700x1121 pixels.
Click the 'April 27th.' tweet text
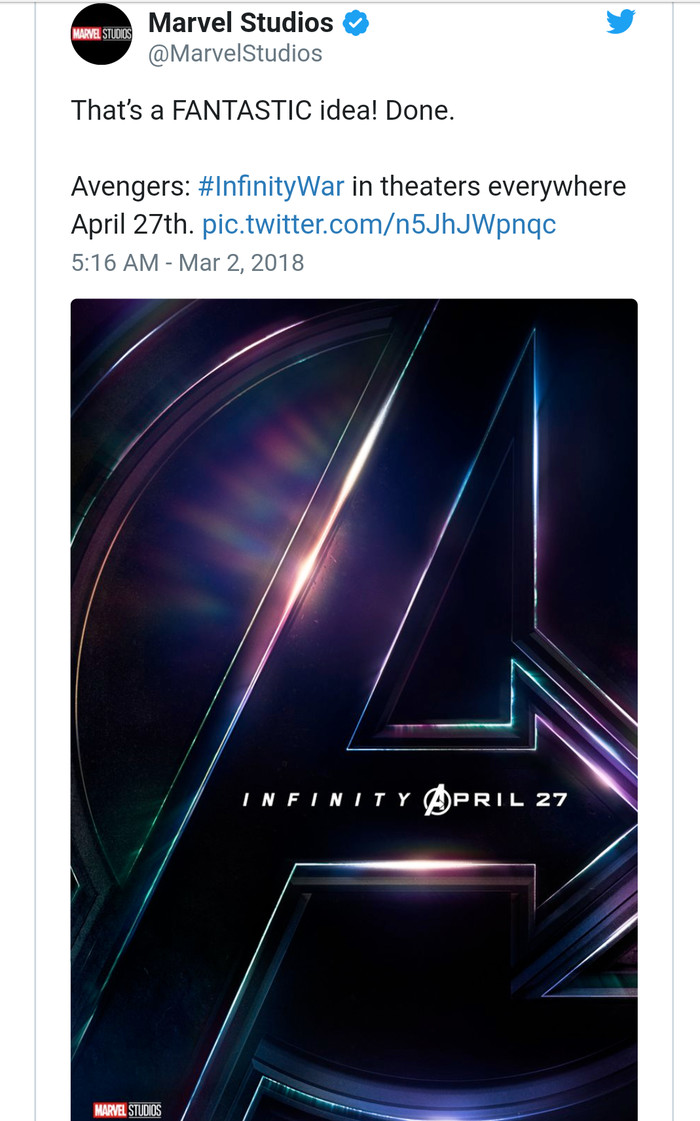131,224
